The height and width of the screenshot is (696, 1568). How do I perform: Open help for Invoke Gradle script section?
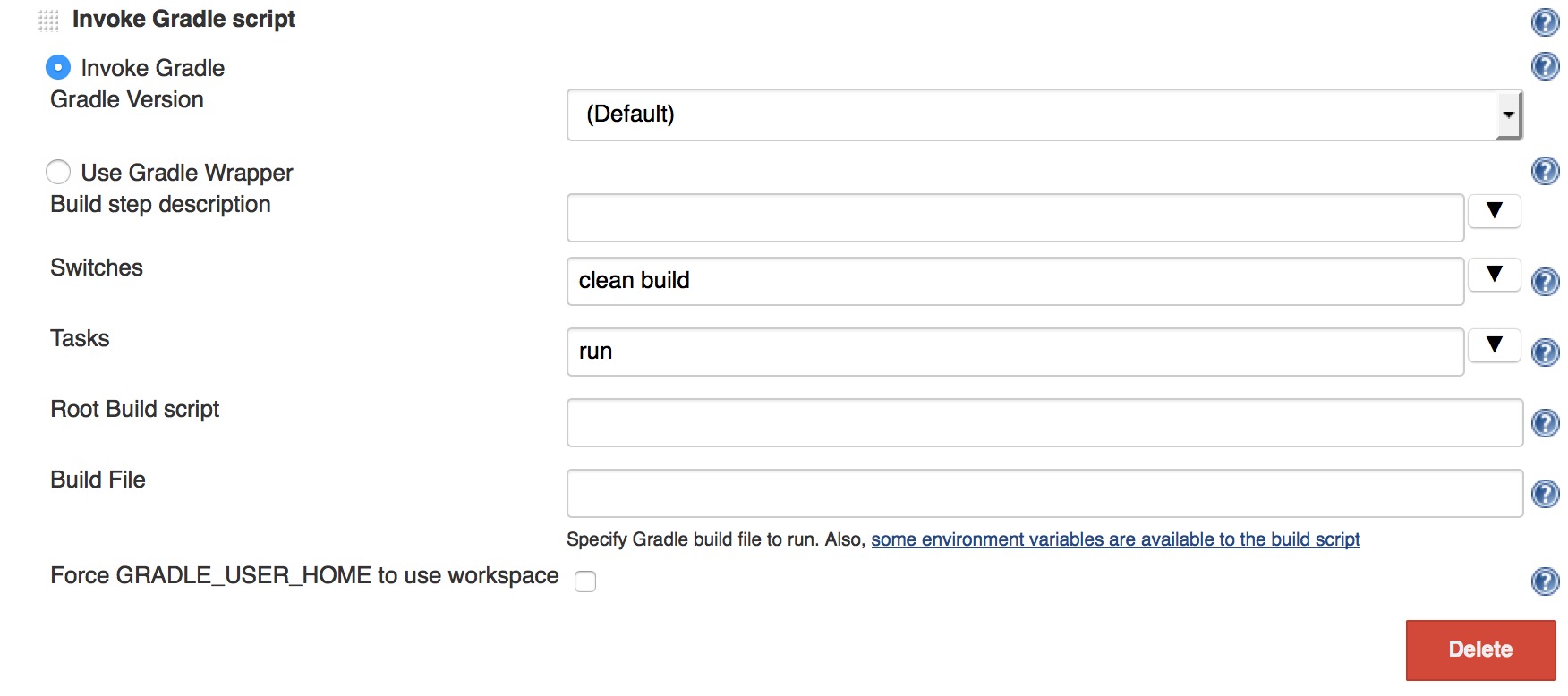point(1545,21)
